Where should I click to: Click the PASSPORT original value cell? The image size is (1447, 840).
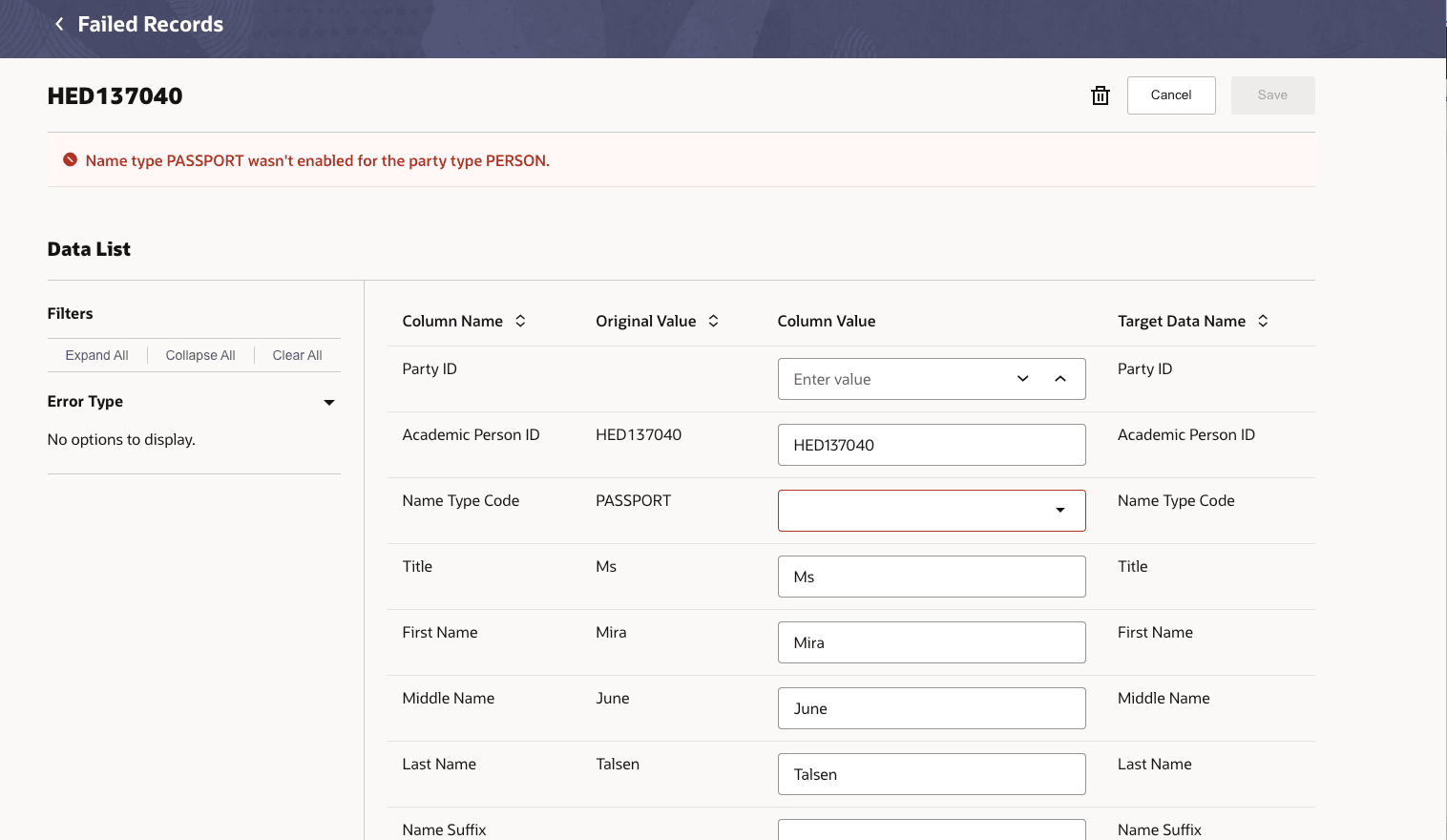[633, 500]
